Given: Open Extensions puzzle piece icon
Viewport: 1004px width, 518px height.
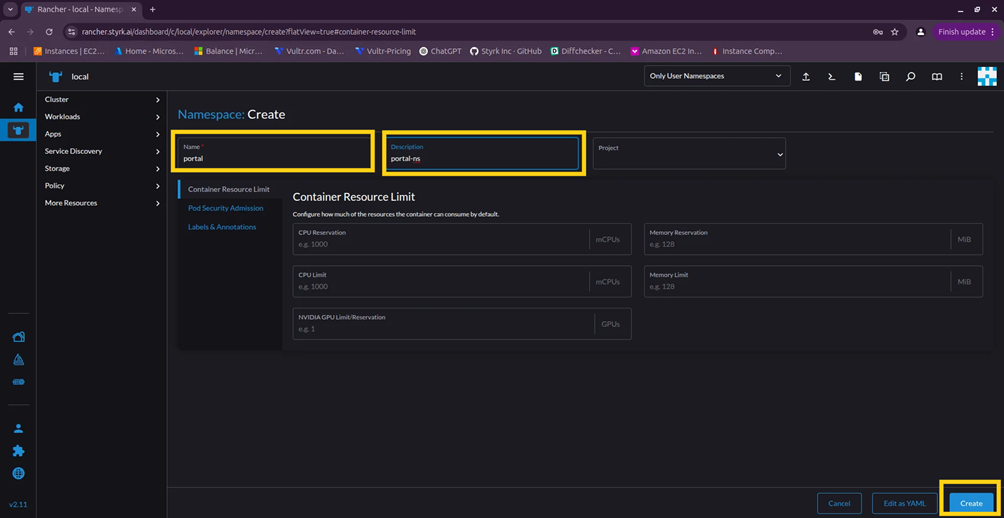Looking at the screenshot, I should (19, 451).
